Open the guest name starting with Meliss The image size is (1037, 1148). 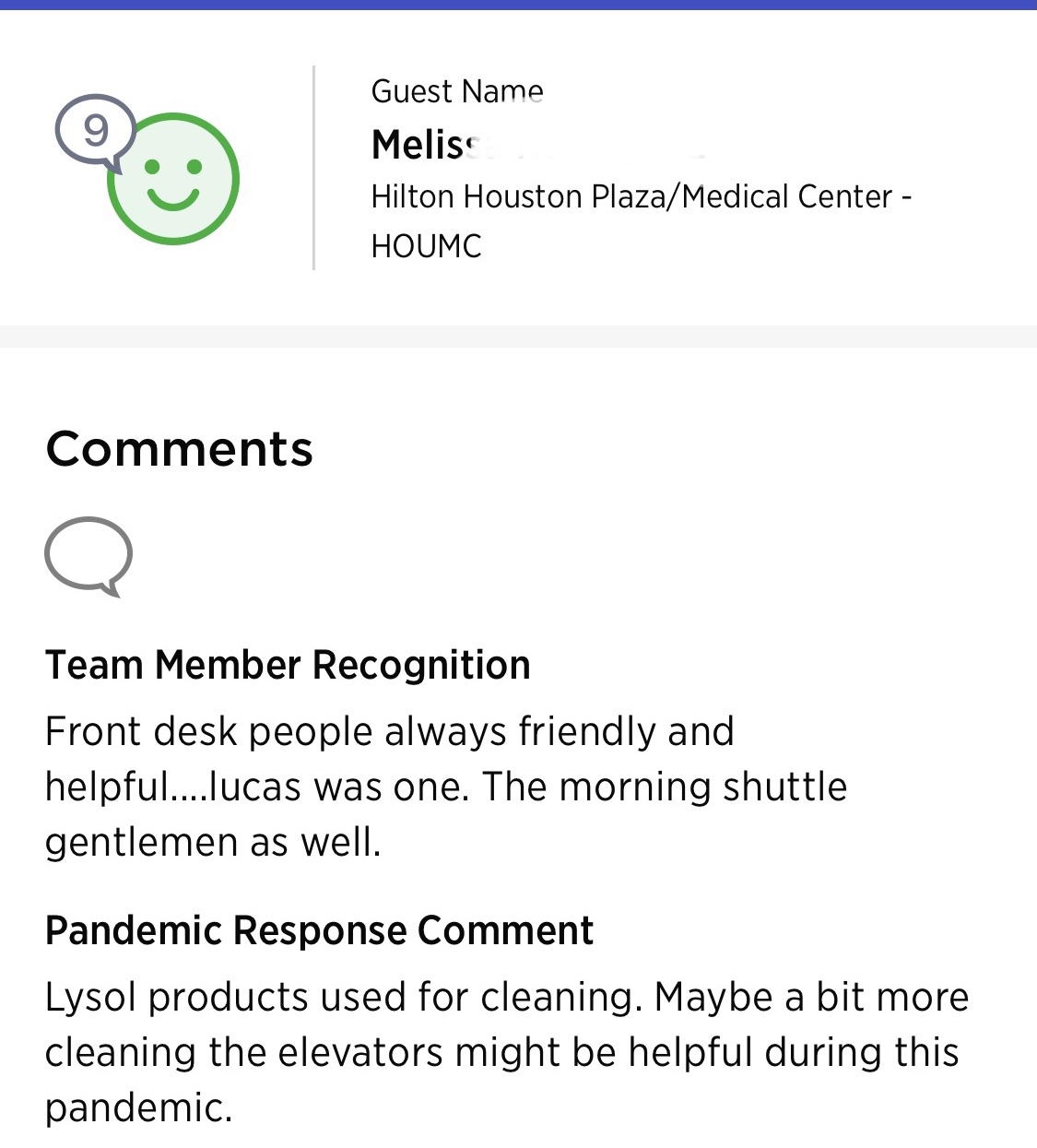(426, 145)
